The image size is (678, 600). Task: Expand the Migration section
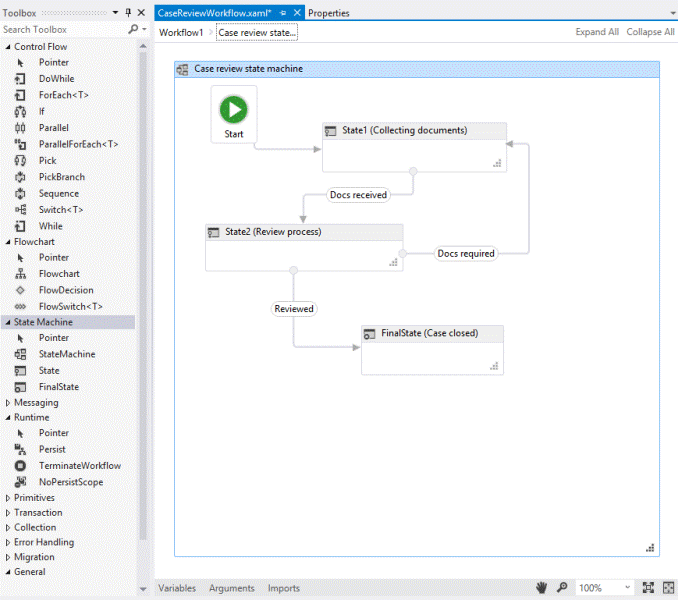(8, 557)
